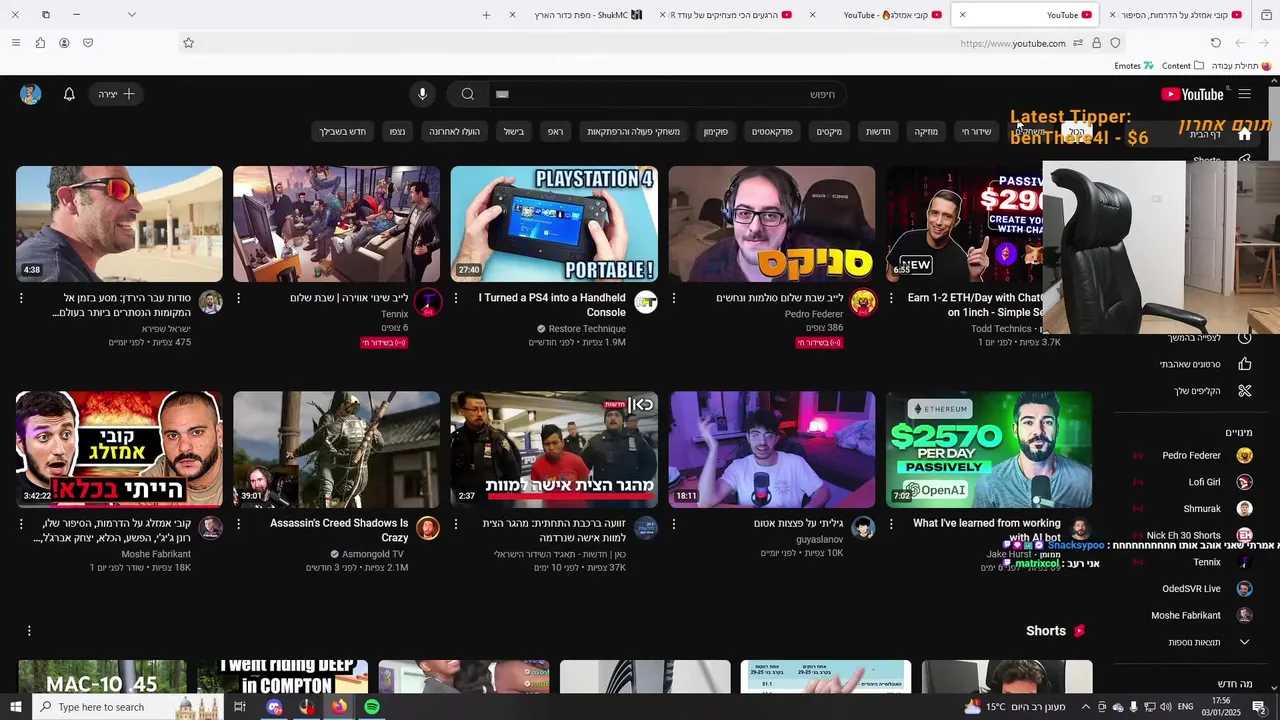The image size is (1280, 720).
Task: Play the קובי אמזלג הייתי בכלא thumbnail
Action: [x=119, y=449]
